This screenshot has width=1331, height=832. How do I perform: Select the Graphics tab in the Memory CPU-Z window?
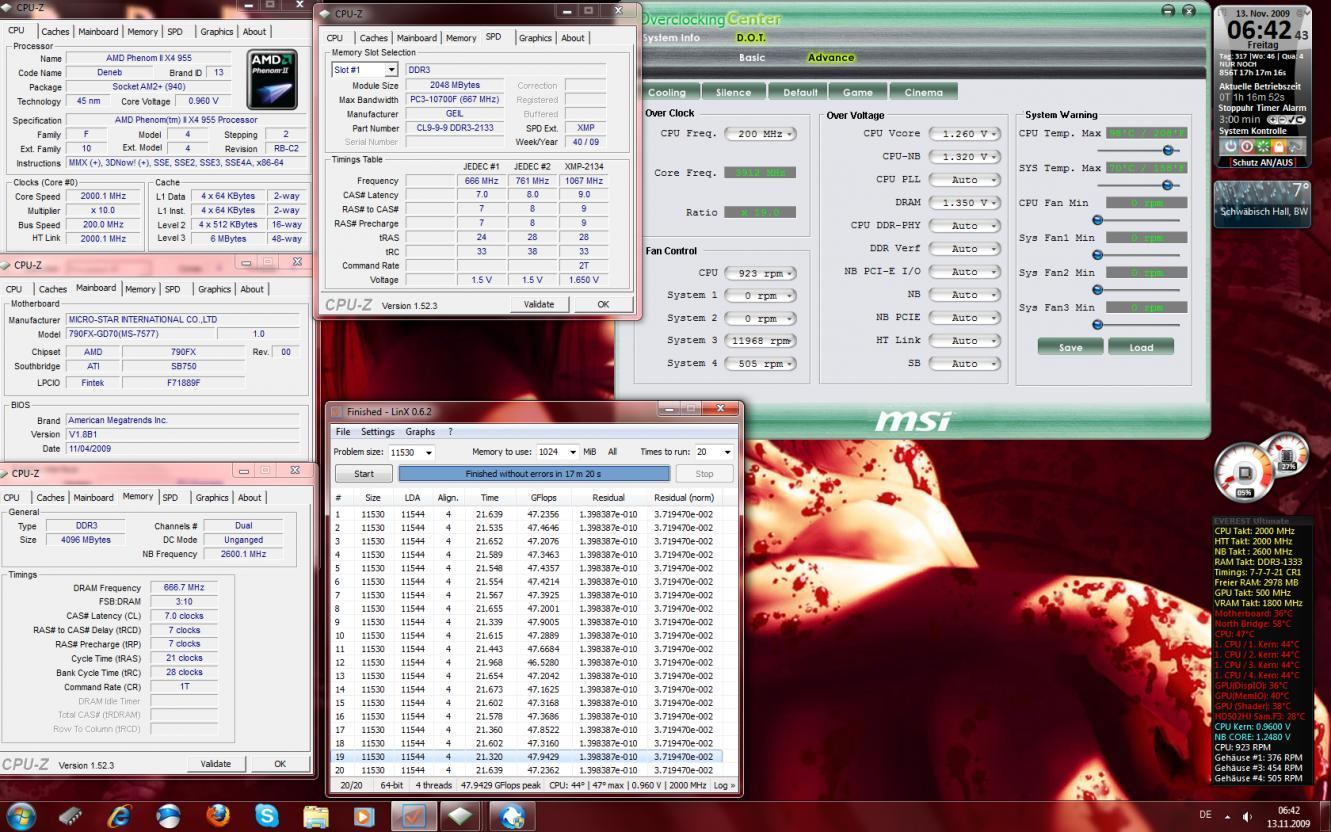tap(212, 497)
